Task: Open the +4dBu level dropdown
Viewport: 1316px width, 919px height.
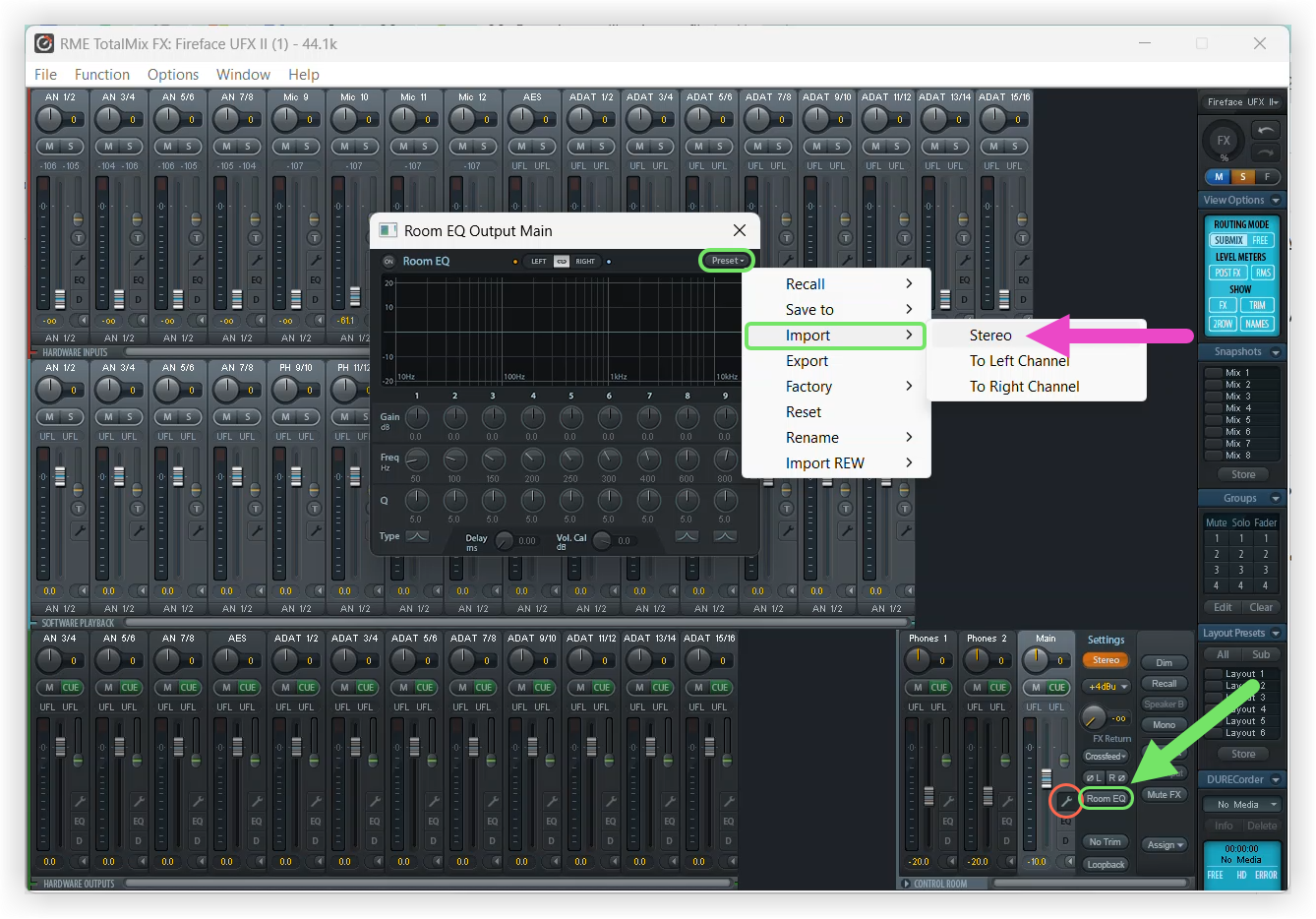Action: click(x=1107, y=687)
